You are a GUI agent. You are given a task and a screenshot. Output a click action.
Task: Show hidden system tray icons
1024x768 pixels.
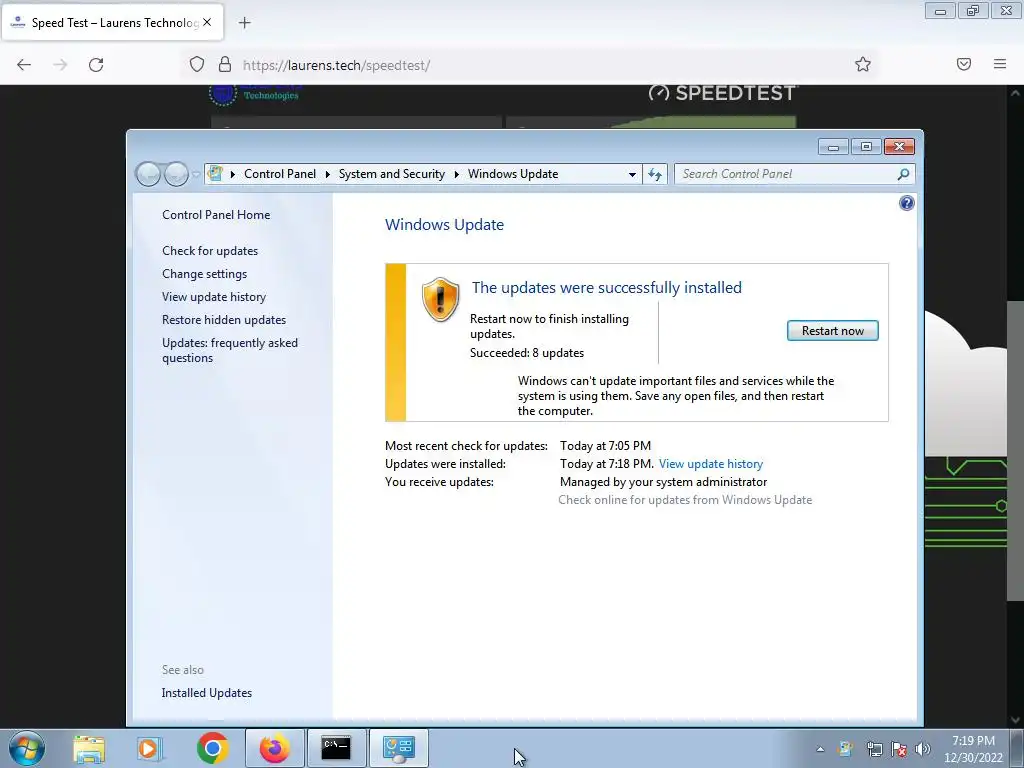(820, 749)
